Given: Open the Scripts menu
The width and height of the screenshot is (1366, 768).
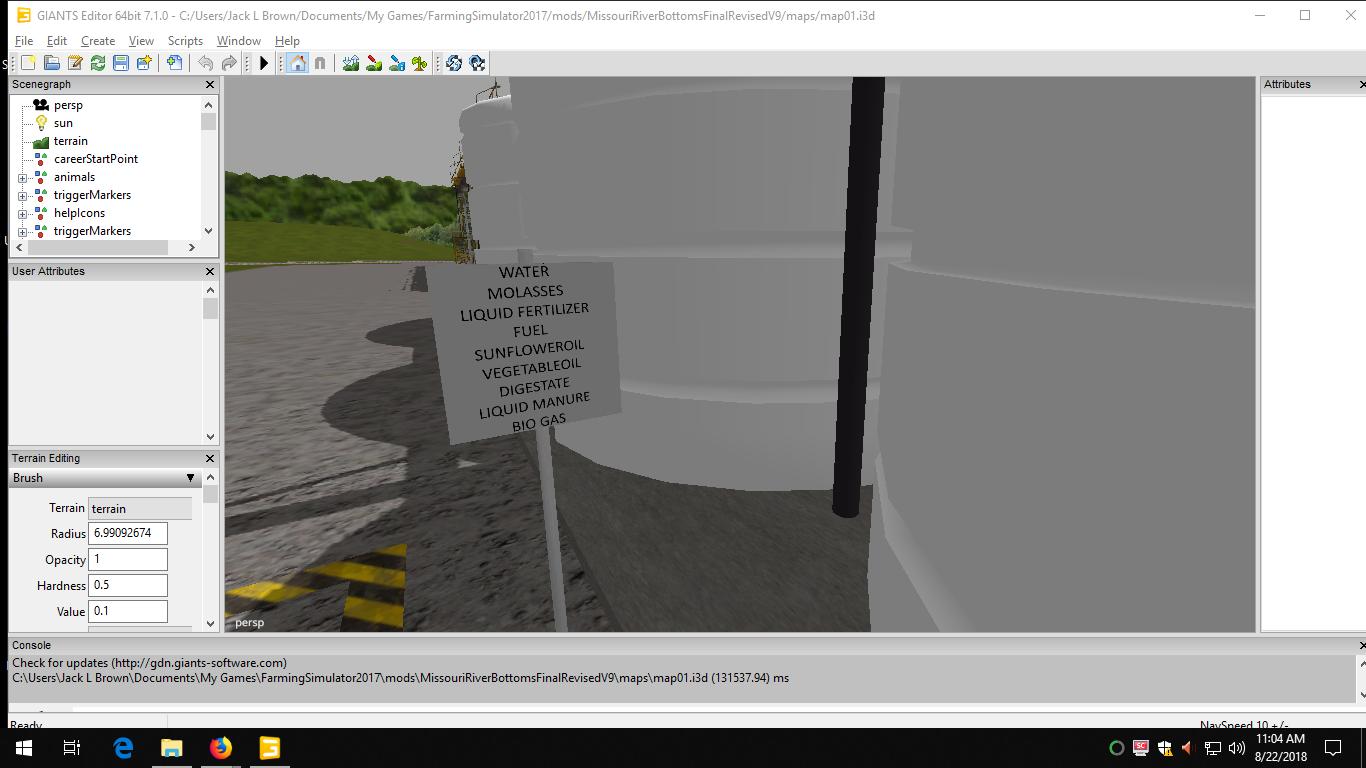Looking at the screenshot, I should [x=185, y=41].
